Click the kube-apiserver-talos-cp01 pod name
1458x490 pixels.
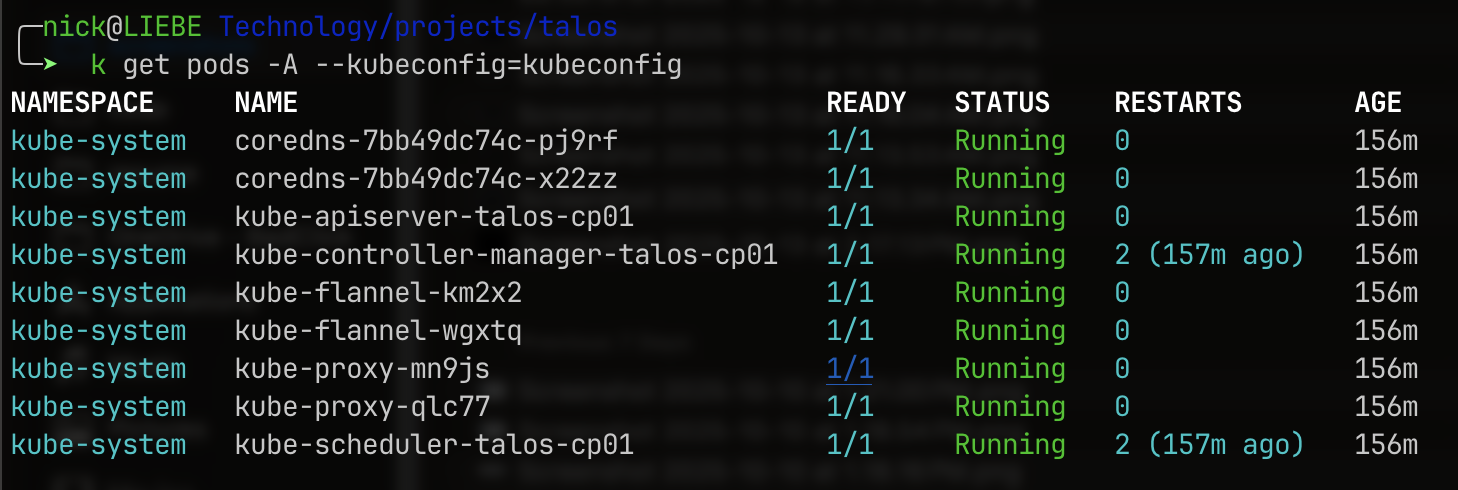[x=434, y=217]
